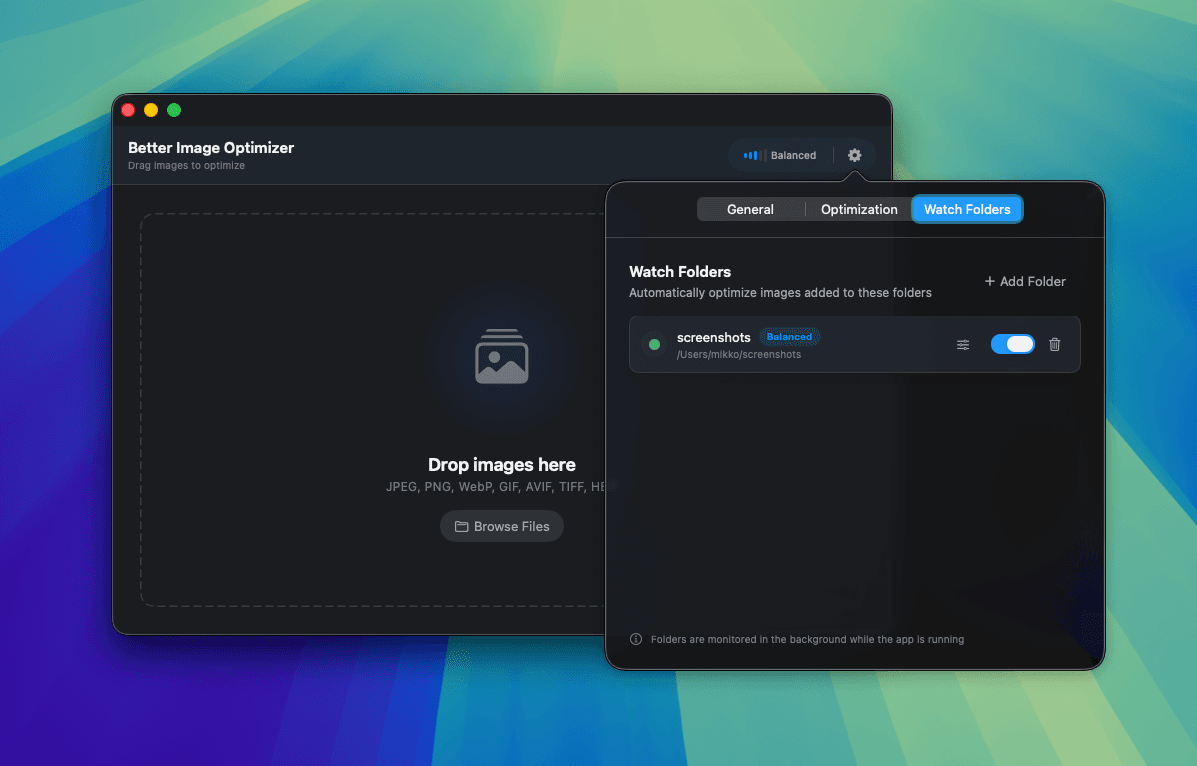Select the Watch Folders tab
The width and height of the screenshot is (1197, 766).
pos(966,209)
